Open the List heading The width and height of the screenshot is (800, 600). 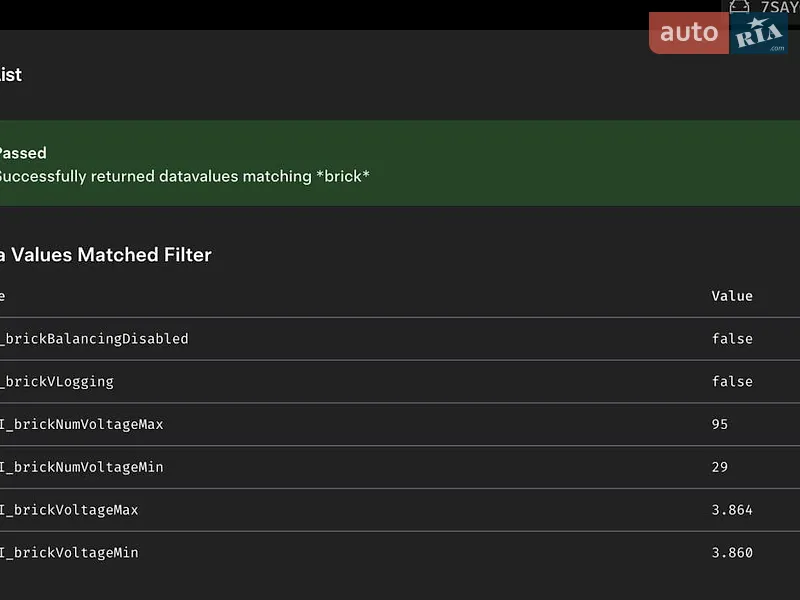coord(11,75)
